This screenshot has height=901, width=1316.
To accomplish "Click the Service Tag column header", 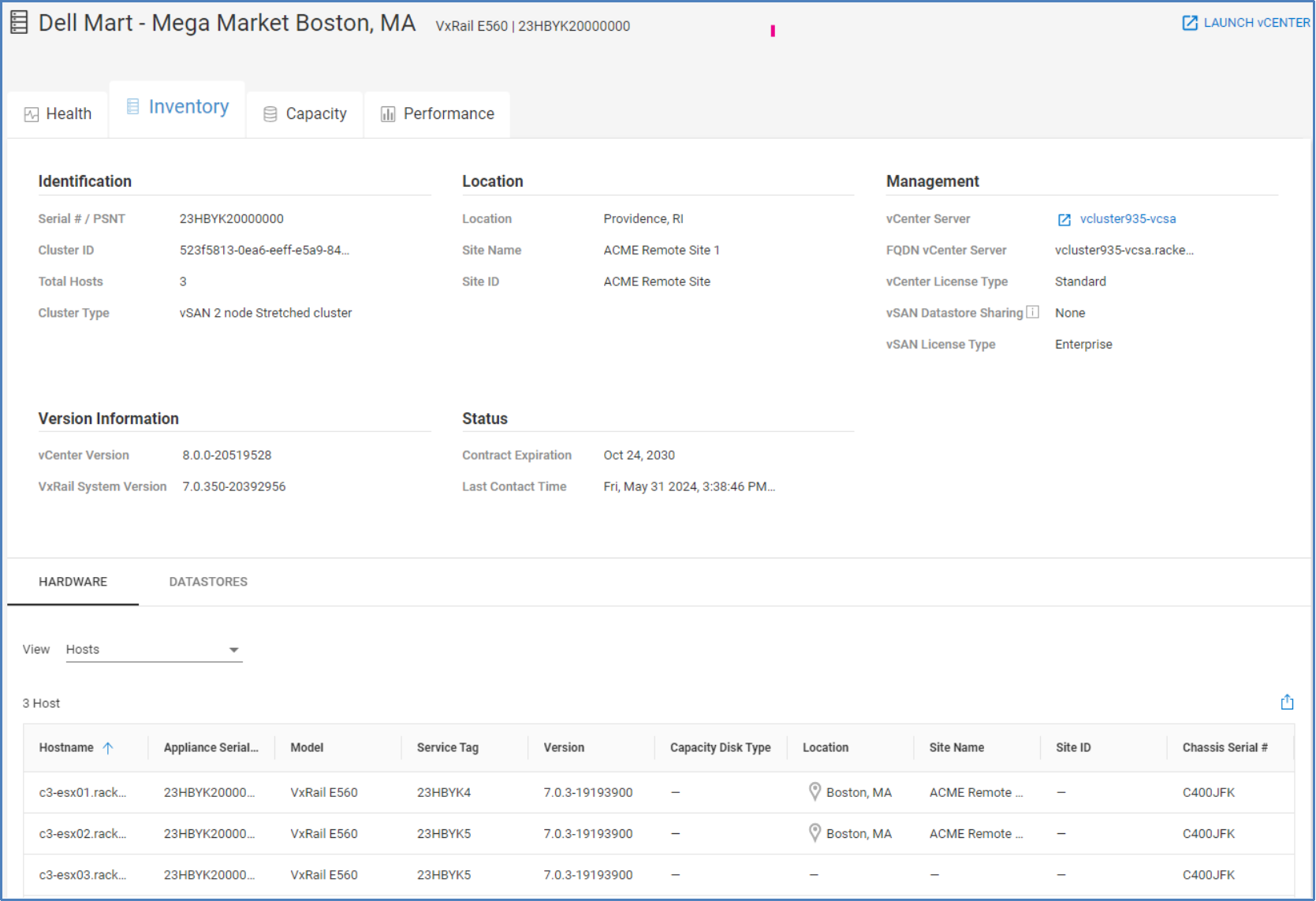I will (x=448, y=747).
